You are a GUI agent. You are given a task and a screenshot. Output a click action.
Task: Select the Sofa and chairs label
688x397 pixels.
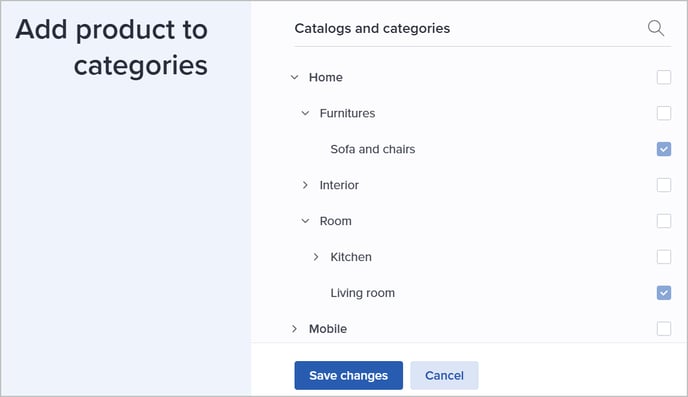(x=373, y=149)
